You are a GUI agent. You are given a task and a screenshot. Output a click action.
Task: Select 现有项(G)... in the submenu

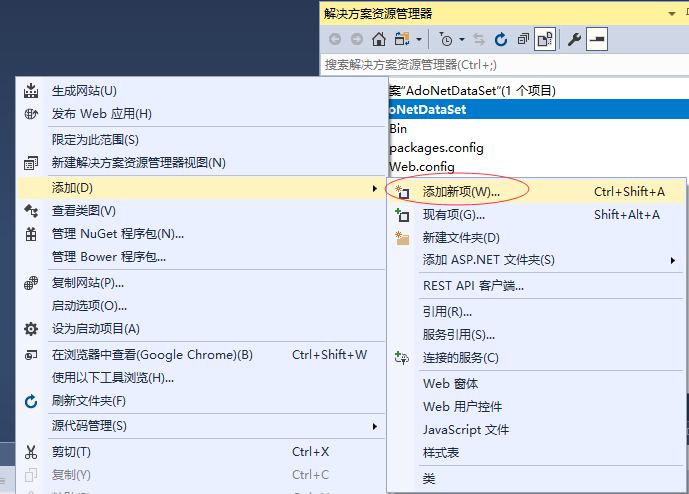(x=453, y=214)
